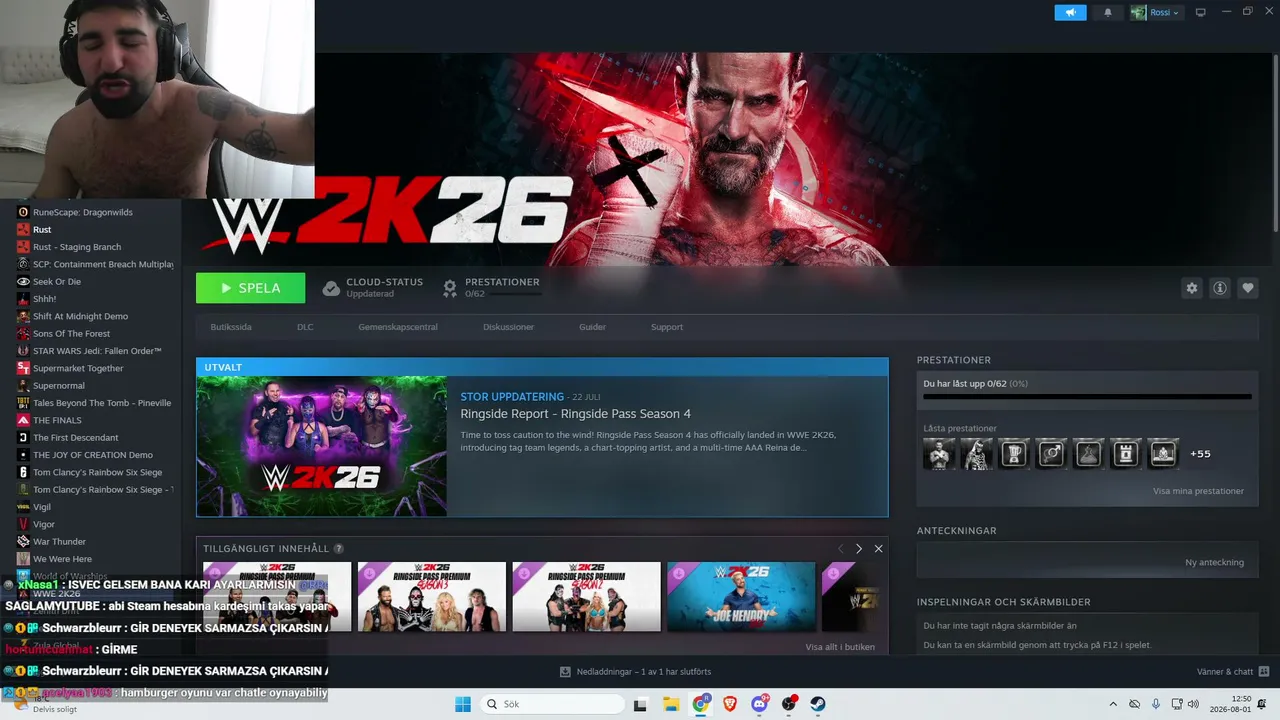The width and height of the screenshot is (1280, 720).
Task: Click the Windows Start button
Action: tap(463, 704)
